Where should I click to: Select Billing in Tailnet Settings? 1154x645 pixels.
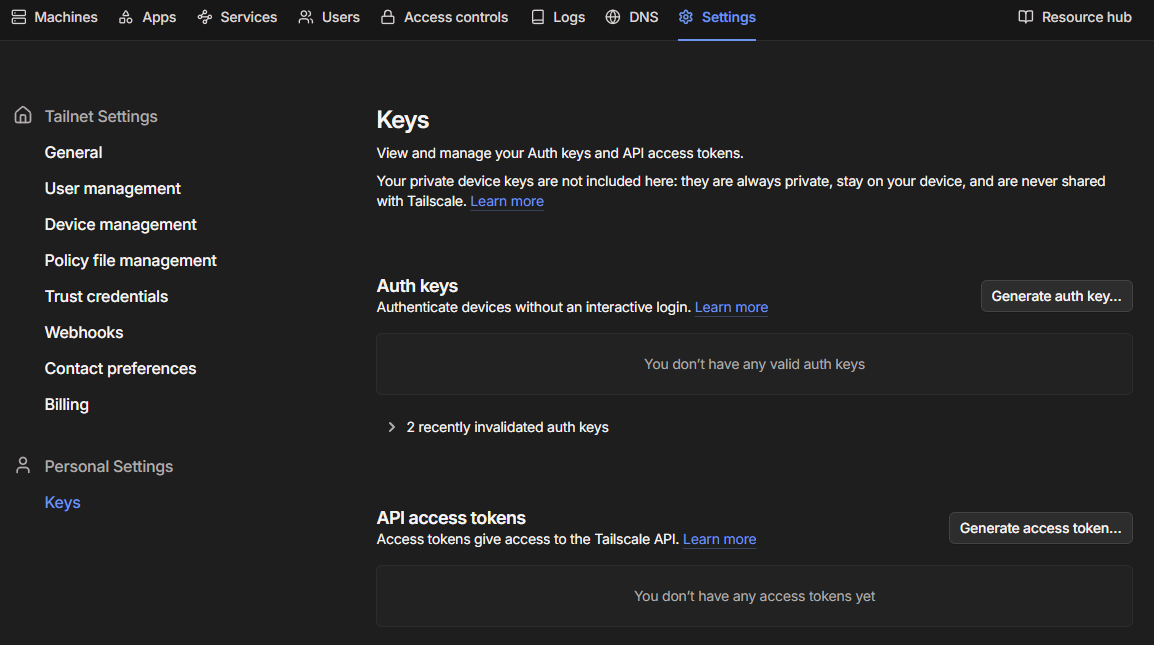click(x=67, y=405)
